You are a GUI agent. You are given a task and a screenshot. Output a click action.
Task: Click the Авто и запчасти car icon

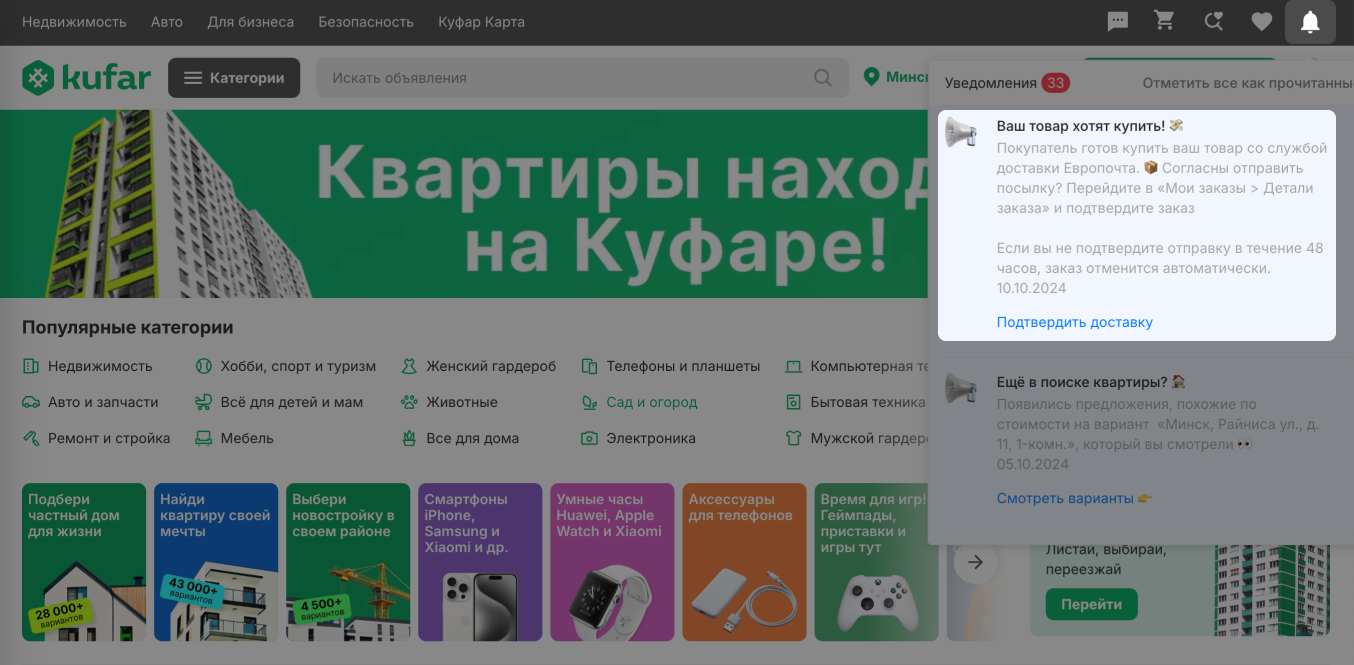click(x=31, y=402)
